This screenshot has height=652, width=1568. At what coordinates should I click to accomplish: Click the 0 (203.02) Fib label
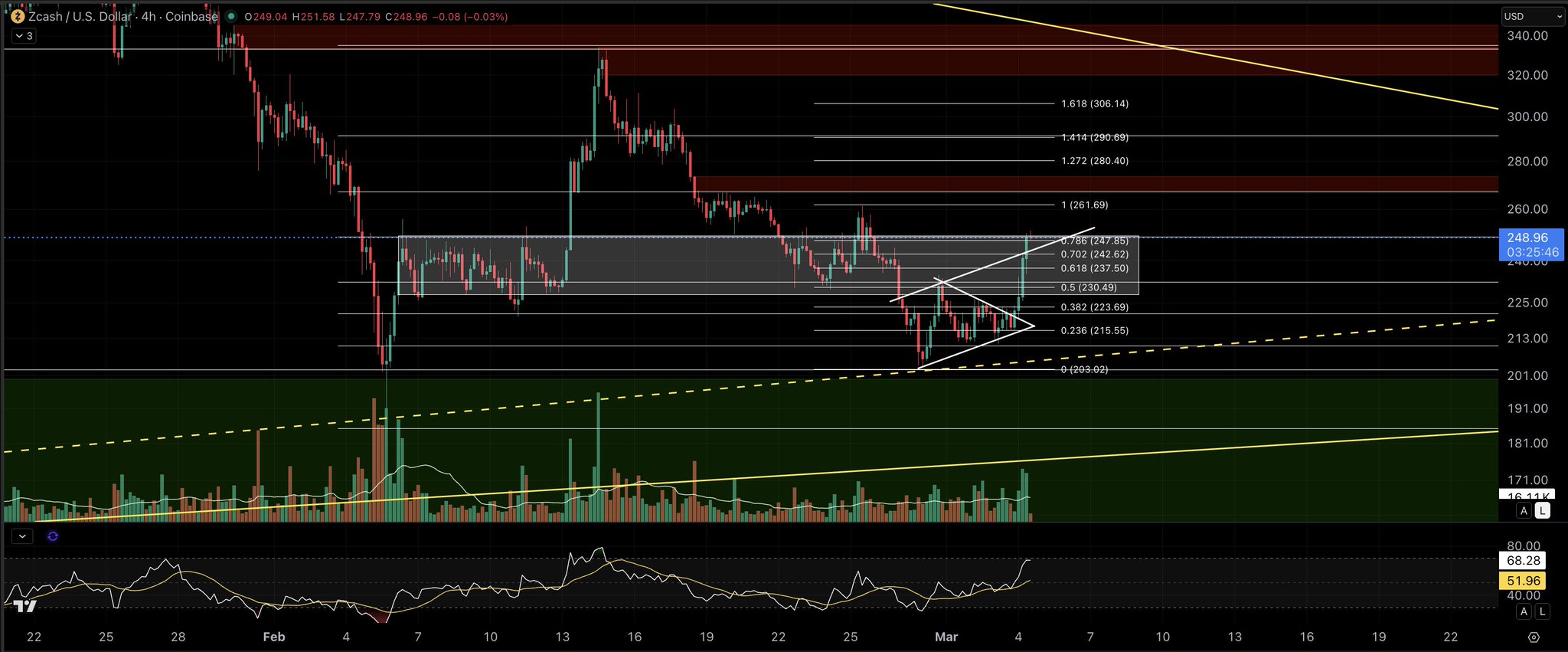1084,369
